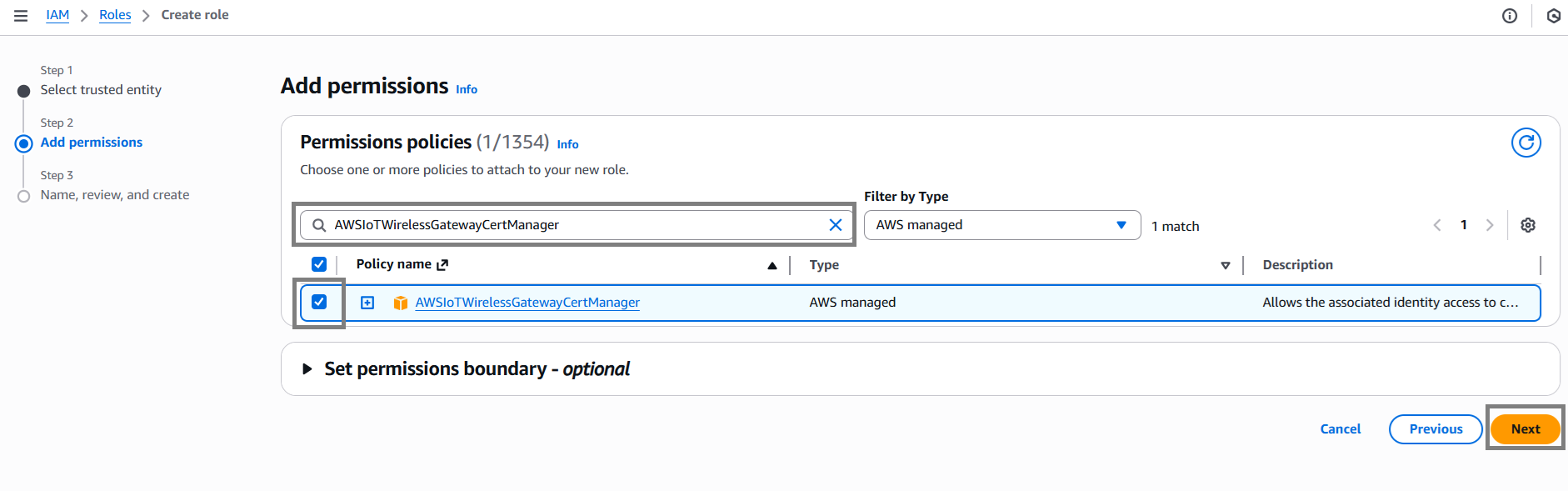Image resolution: width=1568 pixels, height=491 pixels.
Task: Select Step 3 Name, review, and create
Action: tap(115, 195)
